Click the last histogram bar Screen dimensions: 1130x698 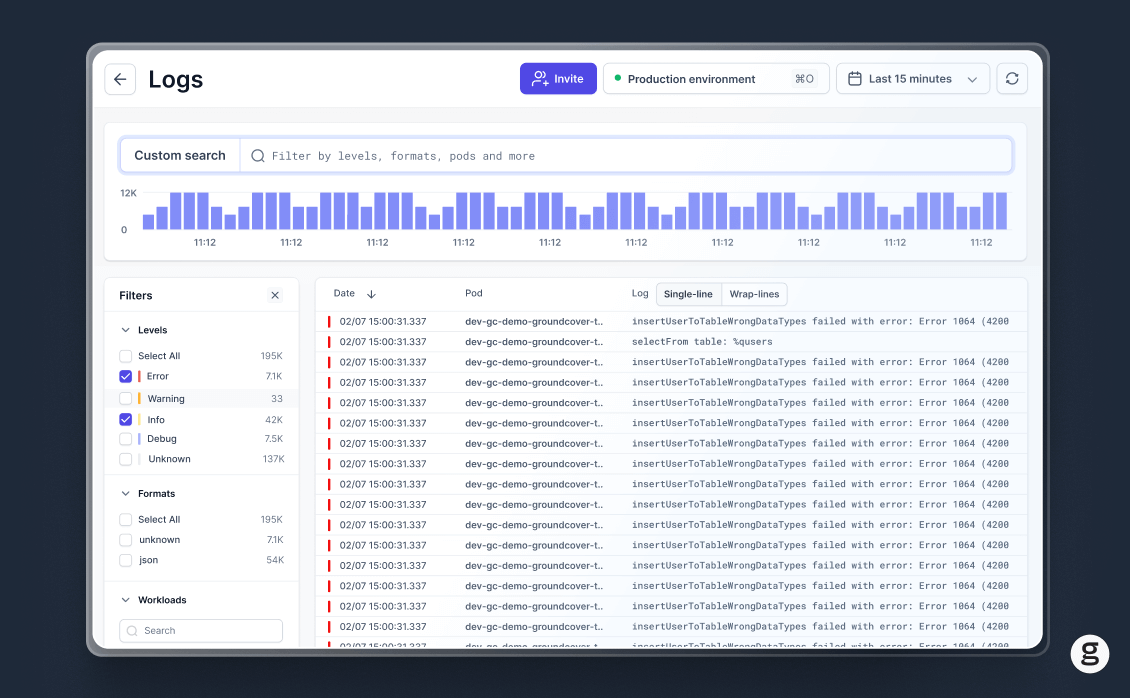point(1000,211)
